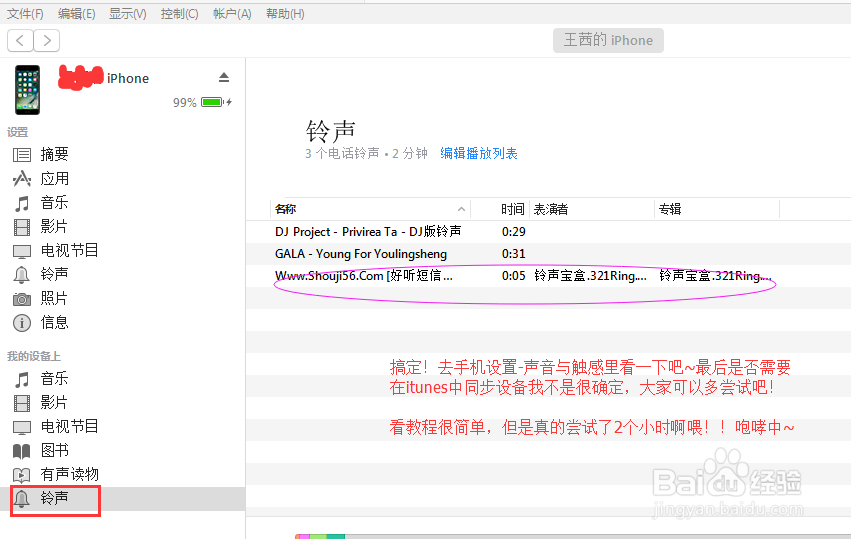Image resolution: width=851 pixels, height=539 pixels.
Task: Click the 图书 book icon
Action: pos(22,451)
